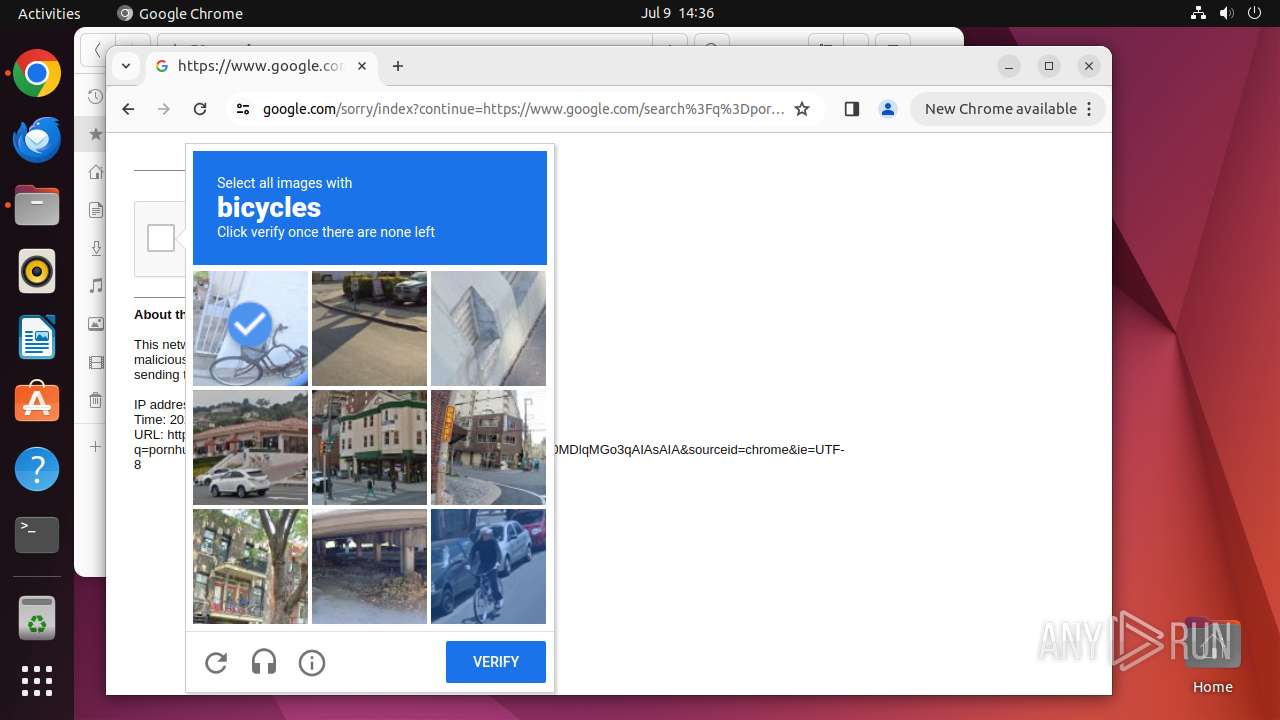Image resolution: width=1280 pixels, height=720 pixels.
Task: Click back chevron in background Files window
Action: [x=96, y=49]
